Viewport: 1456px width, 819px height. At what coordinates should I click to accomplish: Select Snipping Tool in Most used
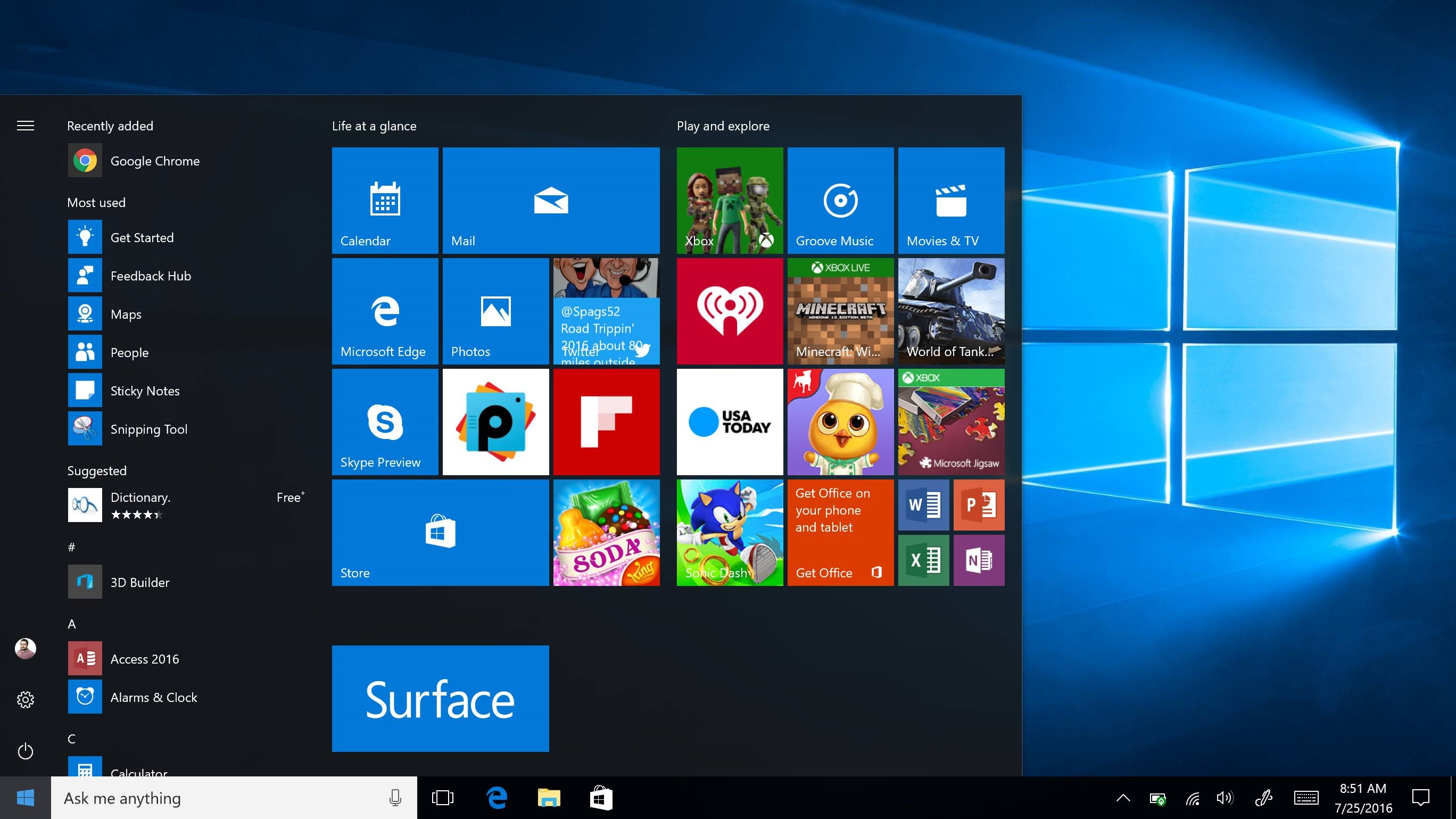pyautogui.click(x=148, y=429)
